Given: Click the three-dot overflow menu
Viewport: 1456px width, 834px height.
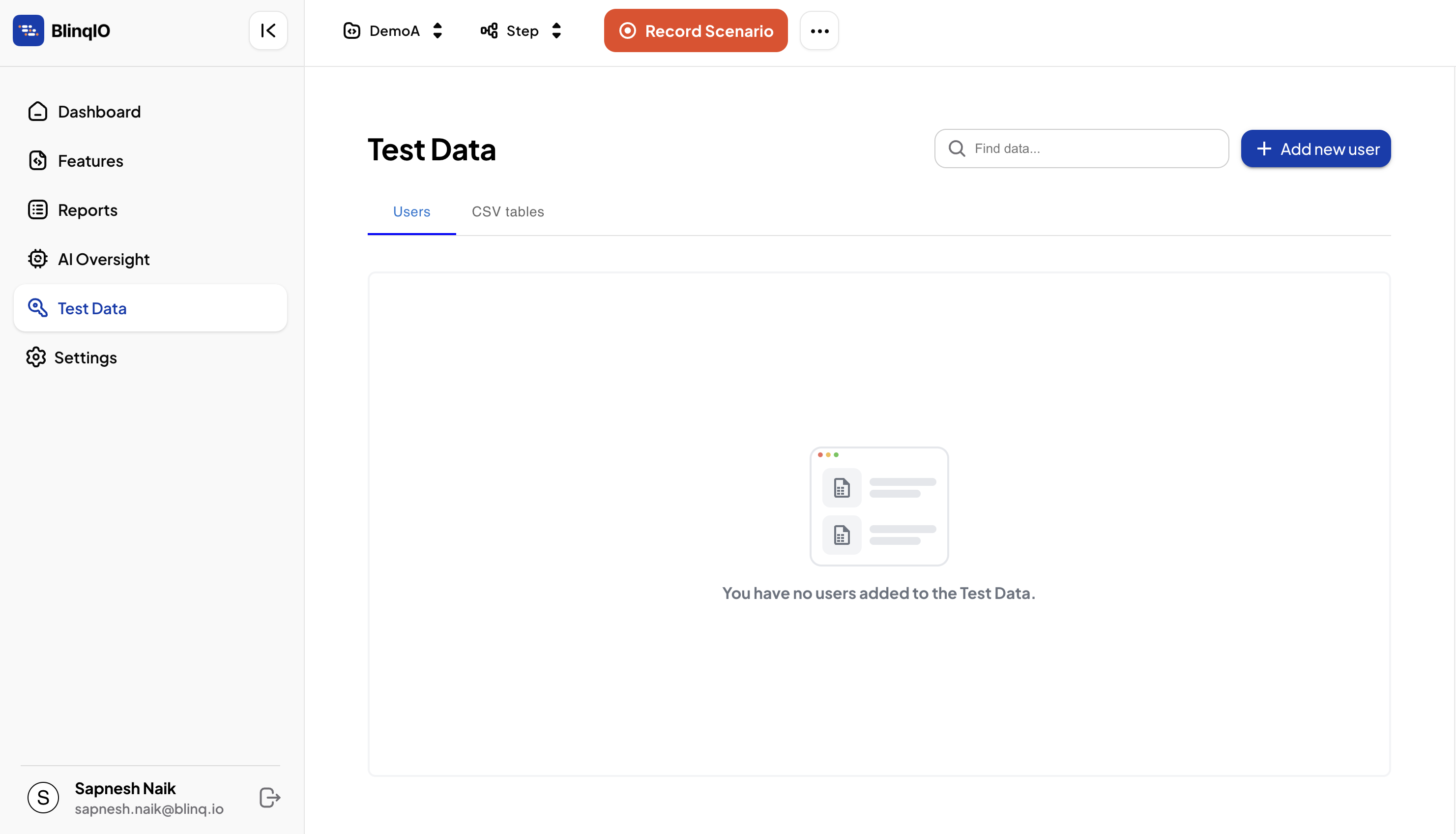Looking at the screenshot, I should pyautogui.click(x=820, y=30).
